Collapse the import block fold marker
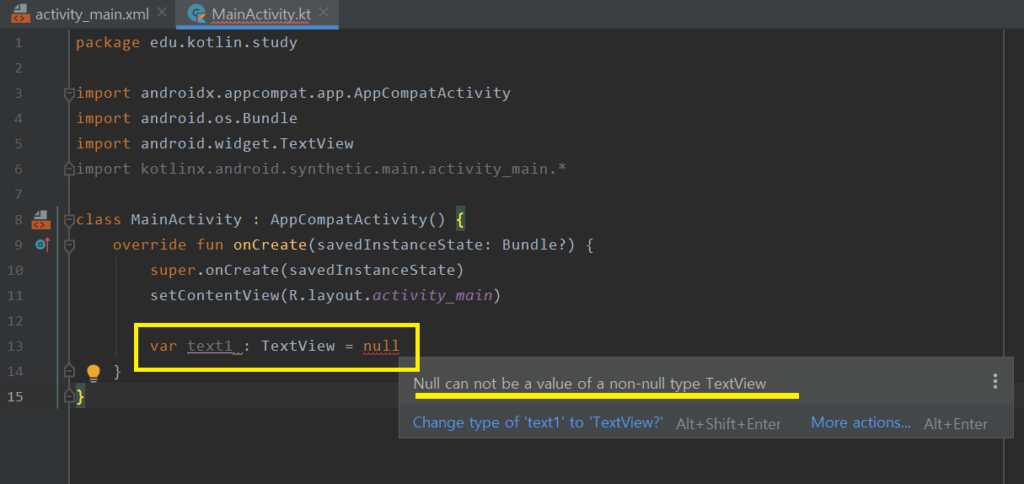Screen dimensions: 1024x484 [69, 93]
